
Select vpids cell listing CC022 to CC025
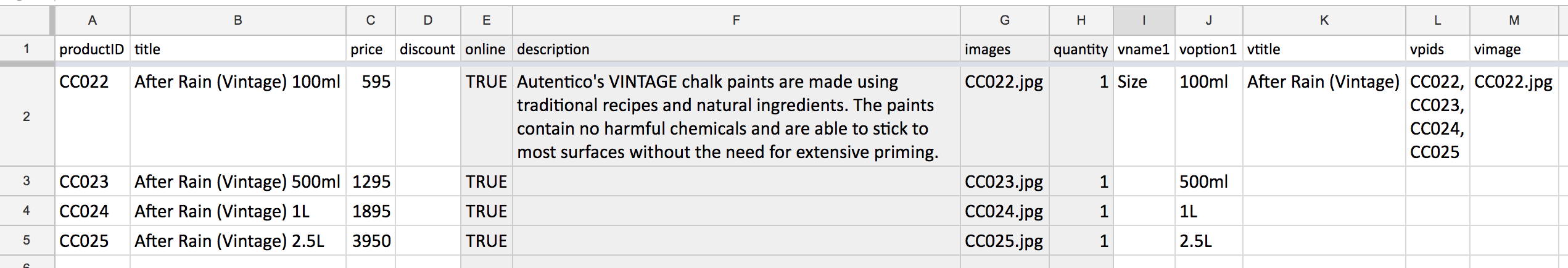pyautogui.click(x=1437, y=116)
